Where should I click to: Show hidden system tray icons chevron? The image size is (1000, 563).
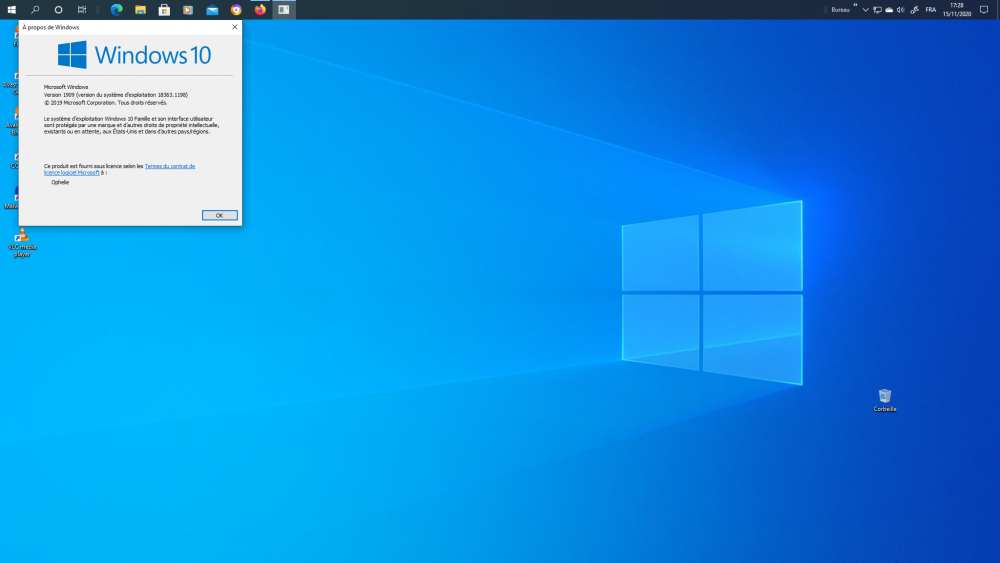865,10
